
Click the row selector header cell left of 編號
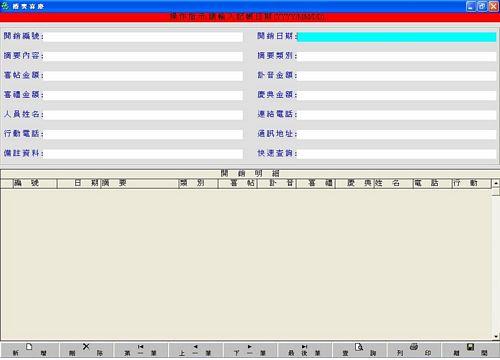click(7, 183)
